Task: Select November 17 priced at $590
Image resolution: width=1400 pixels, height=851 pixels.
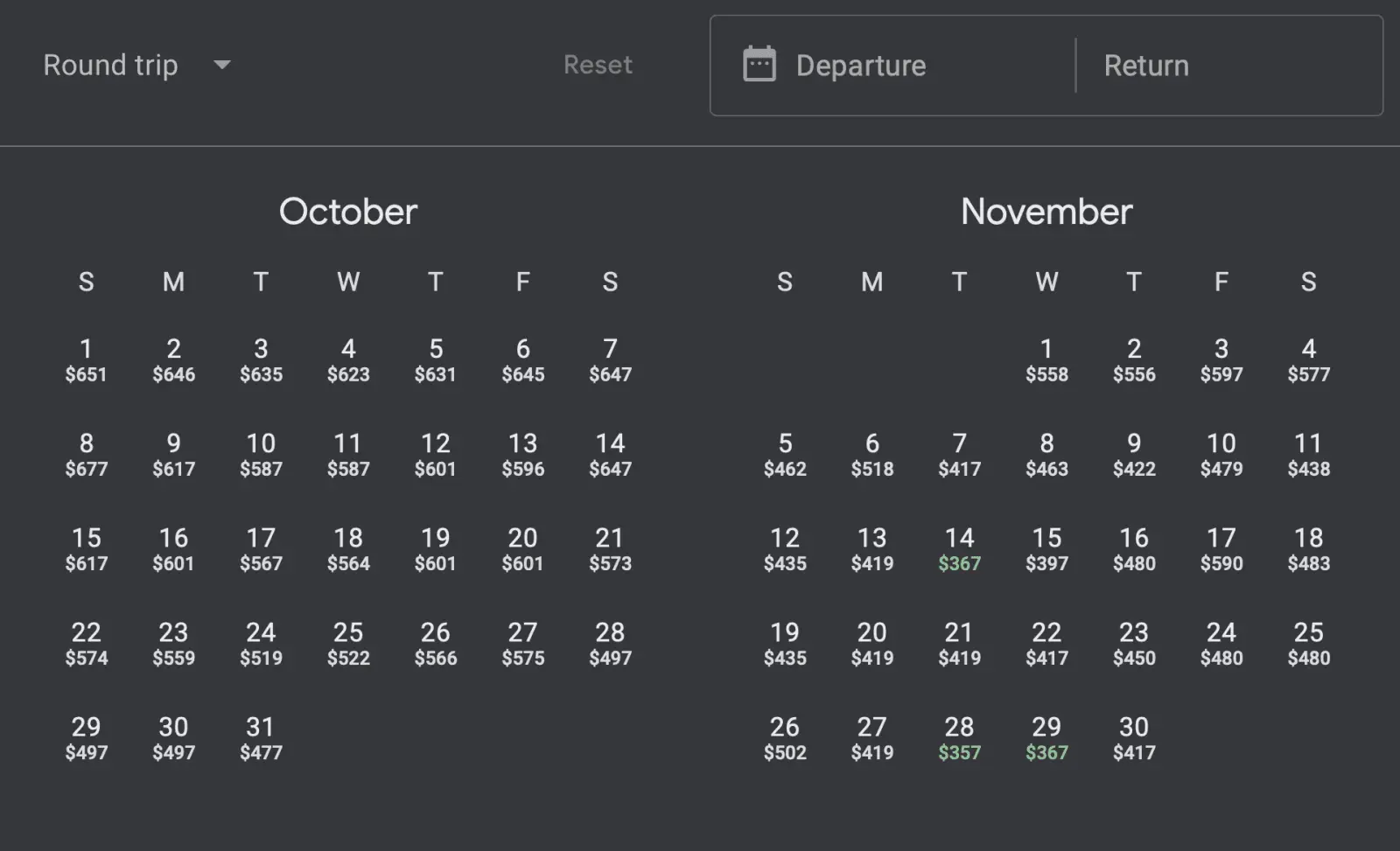Action: pos(1221,548)
